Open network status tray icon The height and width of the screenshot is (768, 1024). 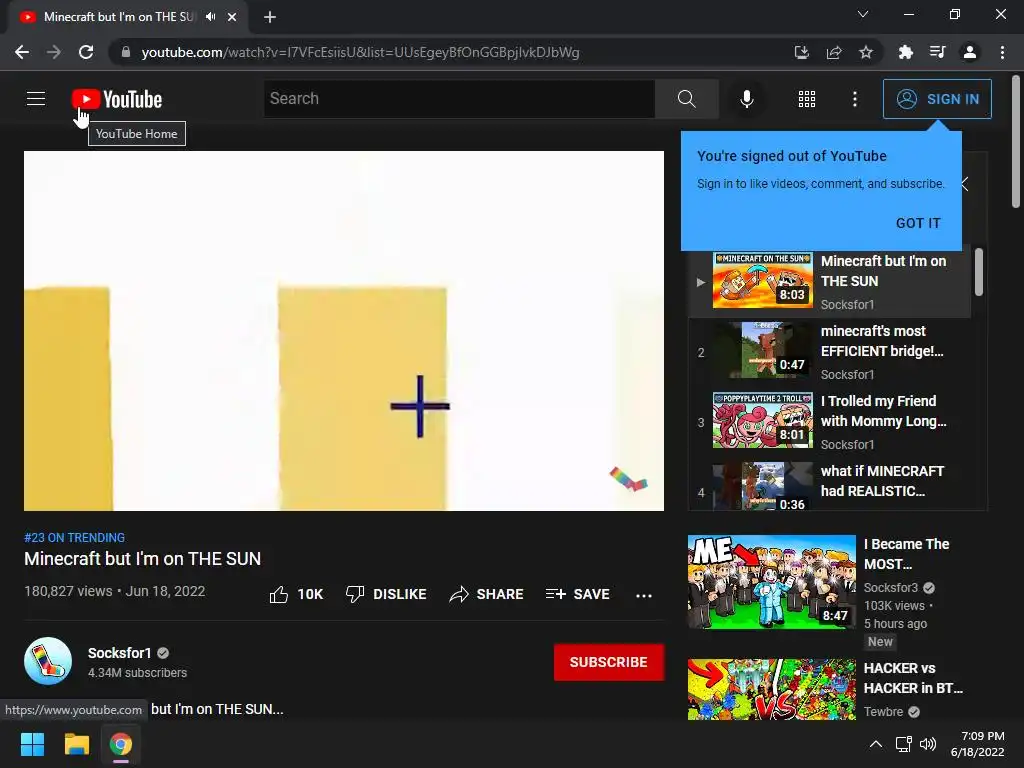click(904, 744)
